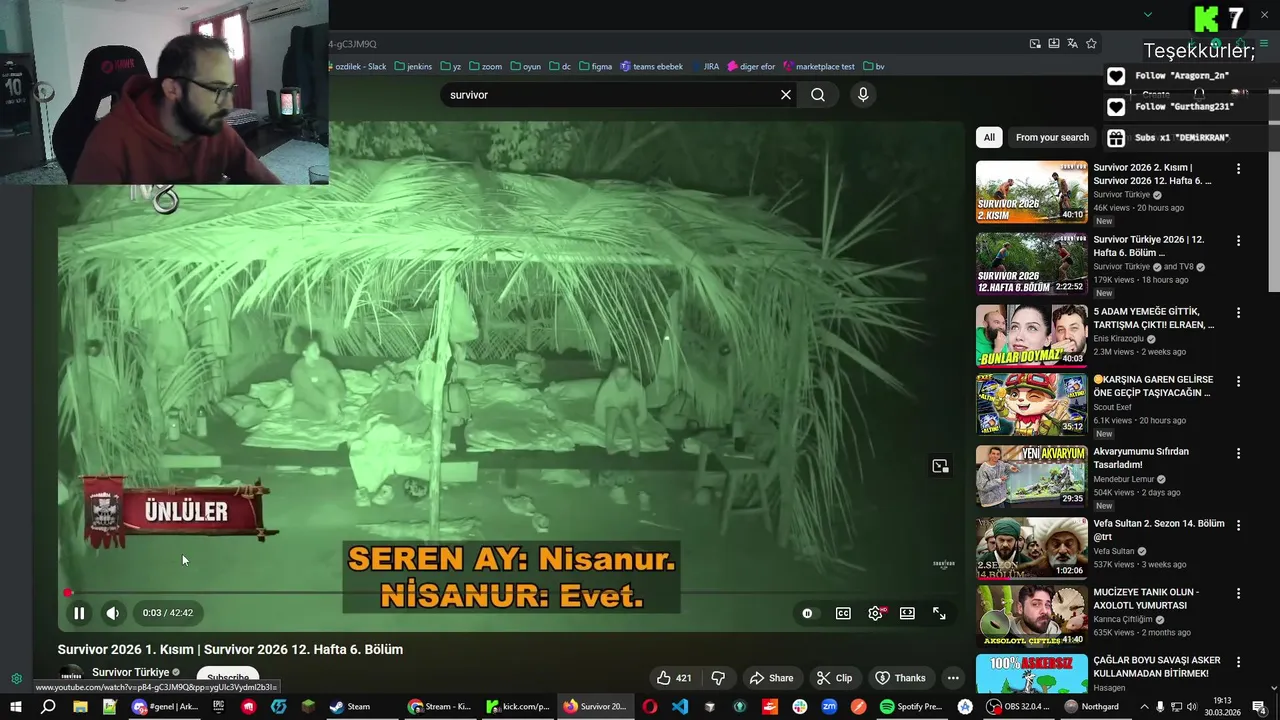This screenshot has width=1280, height=720.
Task: Select the All filter chip
Action: 989,138
